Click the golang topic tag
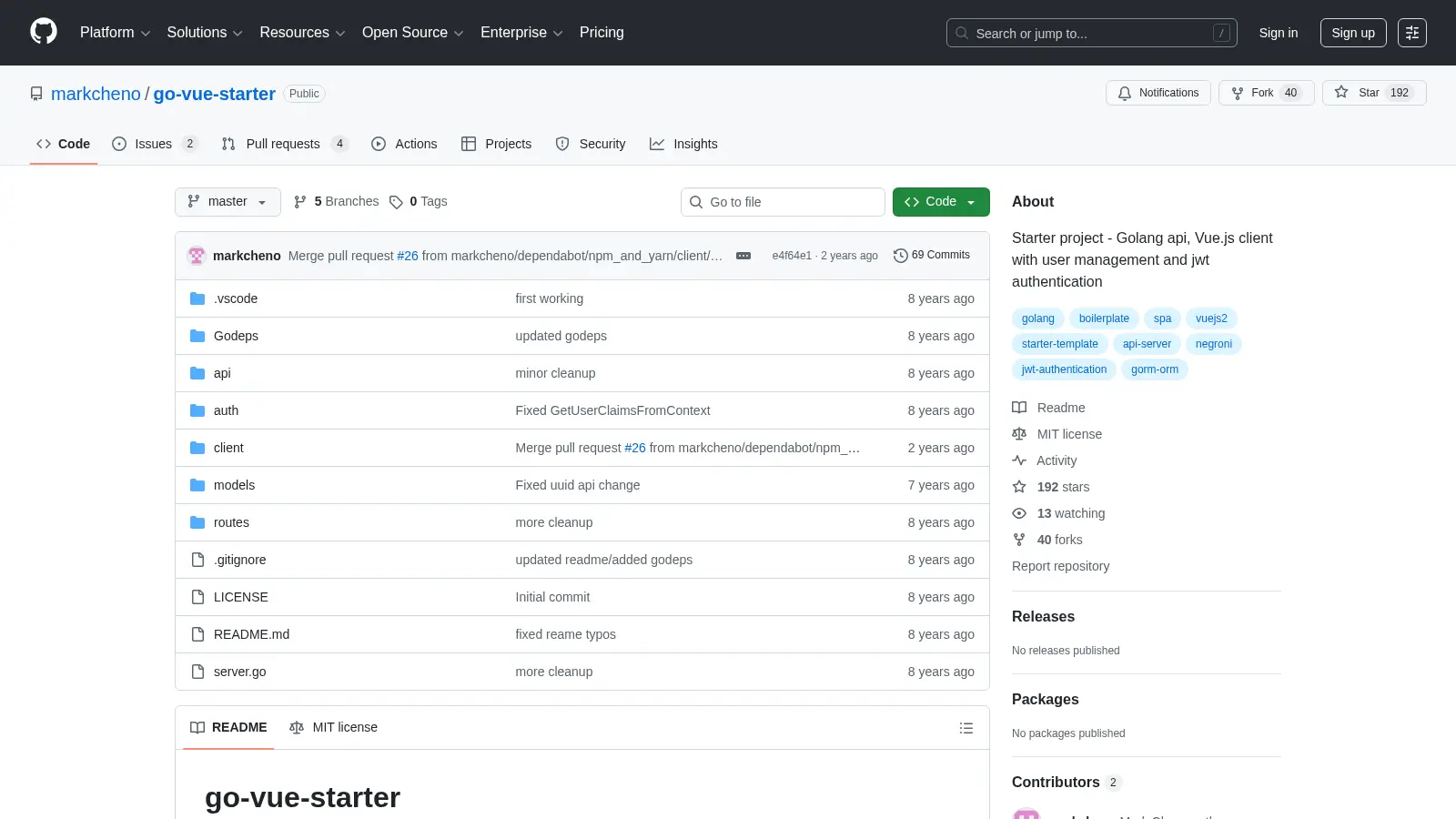 [1037, 318]
